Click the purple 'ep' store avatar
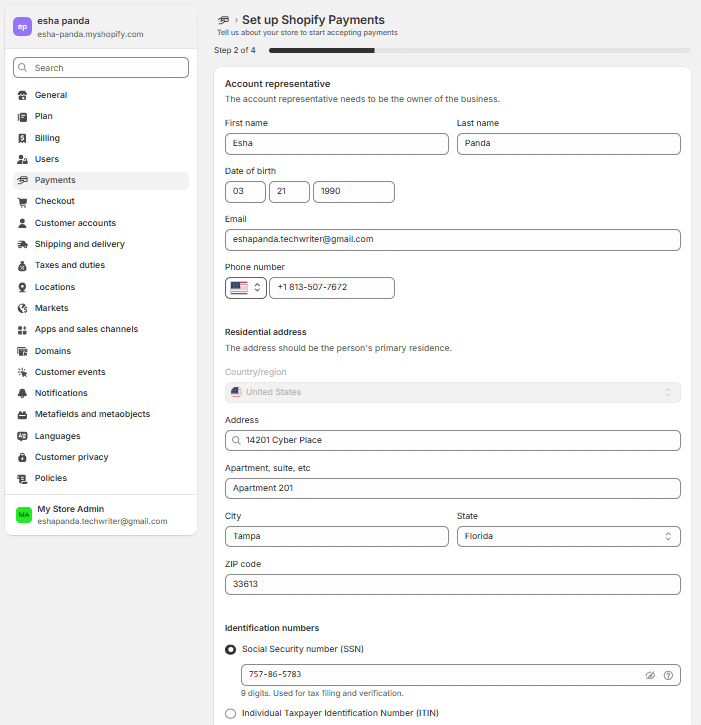The image size is (701, 725). (22, 27)
